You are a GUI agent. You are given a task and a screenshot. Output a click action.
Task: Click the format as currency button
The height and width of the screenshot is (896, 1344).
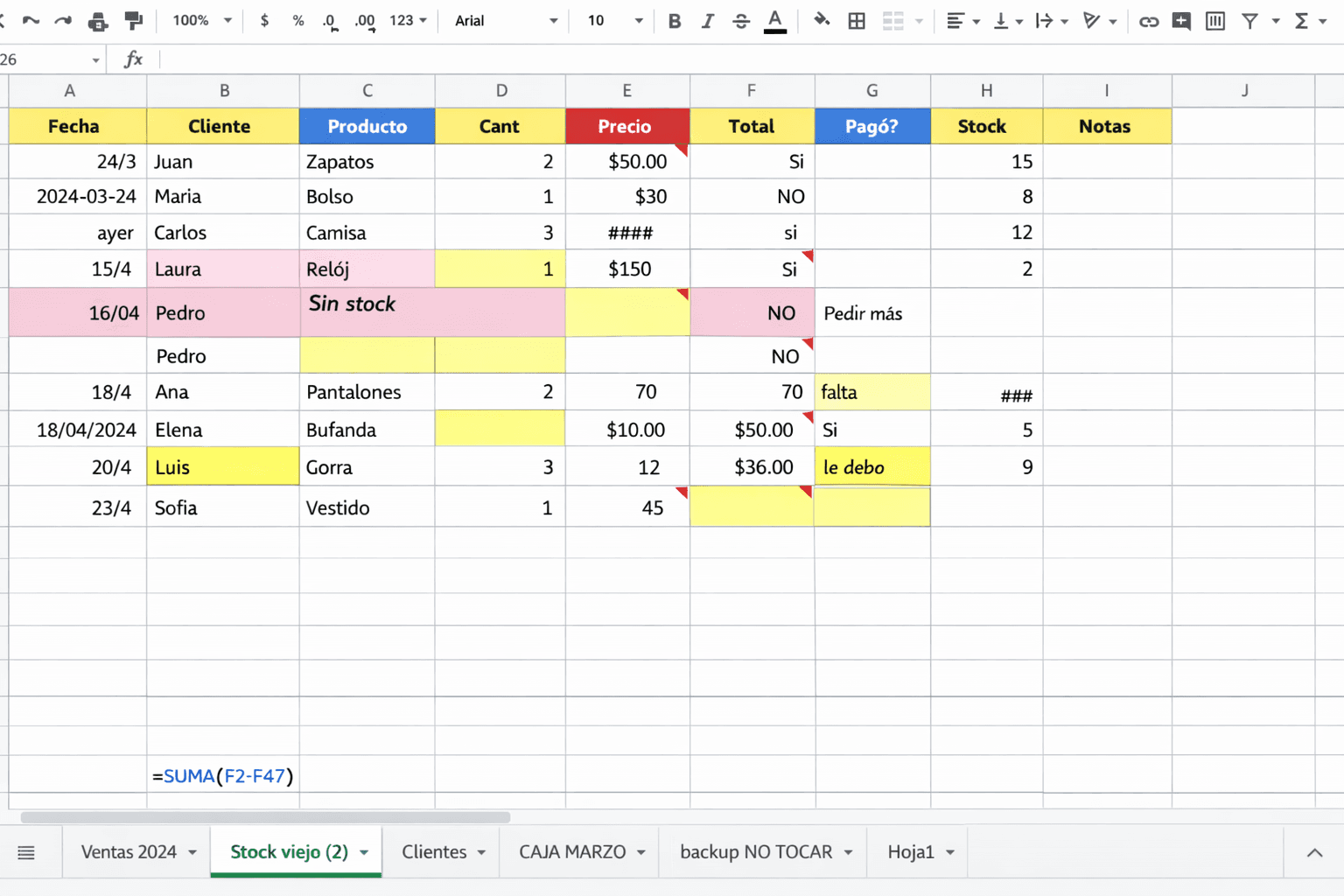pyautogui.click(x=264, y=21)
